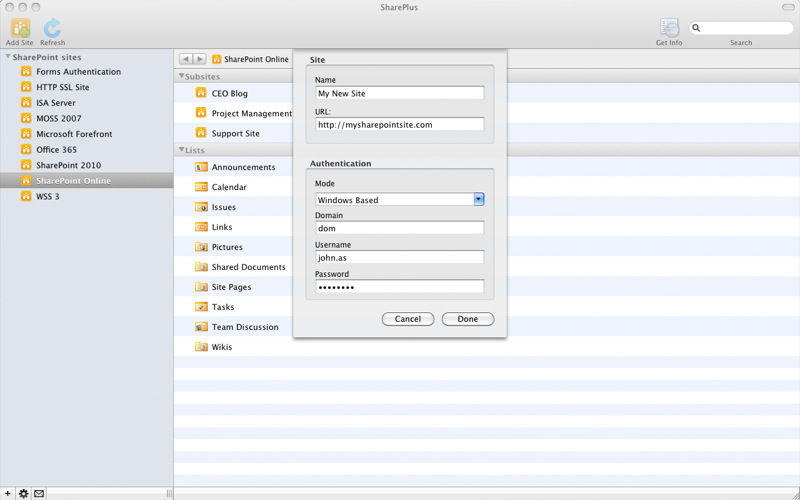
Task: Click the SharePoint 2010 site icon
Action: 26,165
